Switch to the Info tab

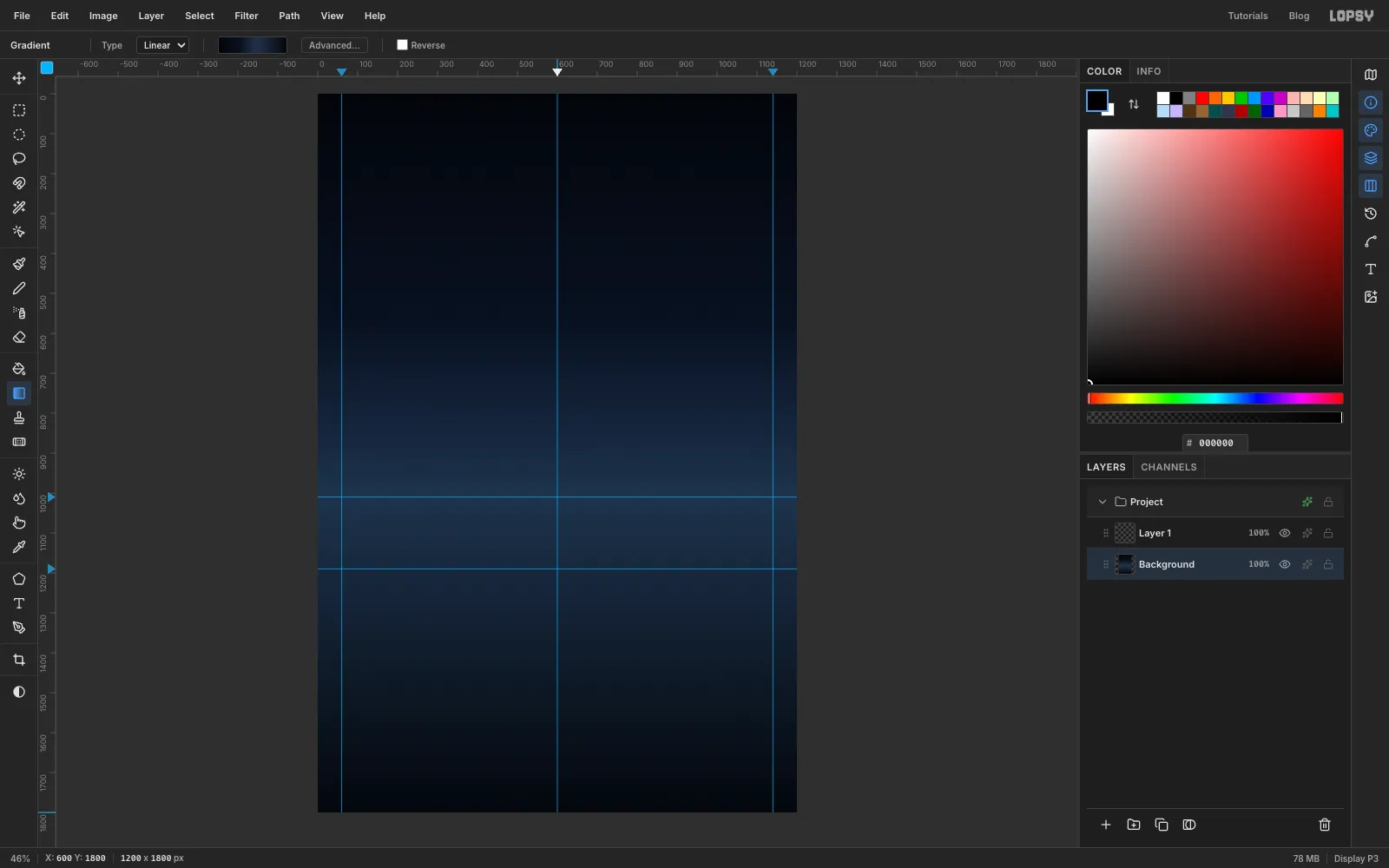coord(1149,71)
